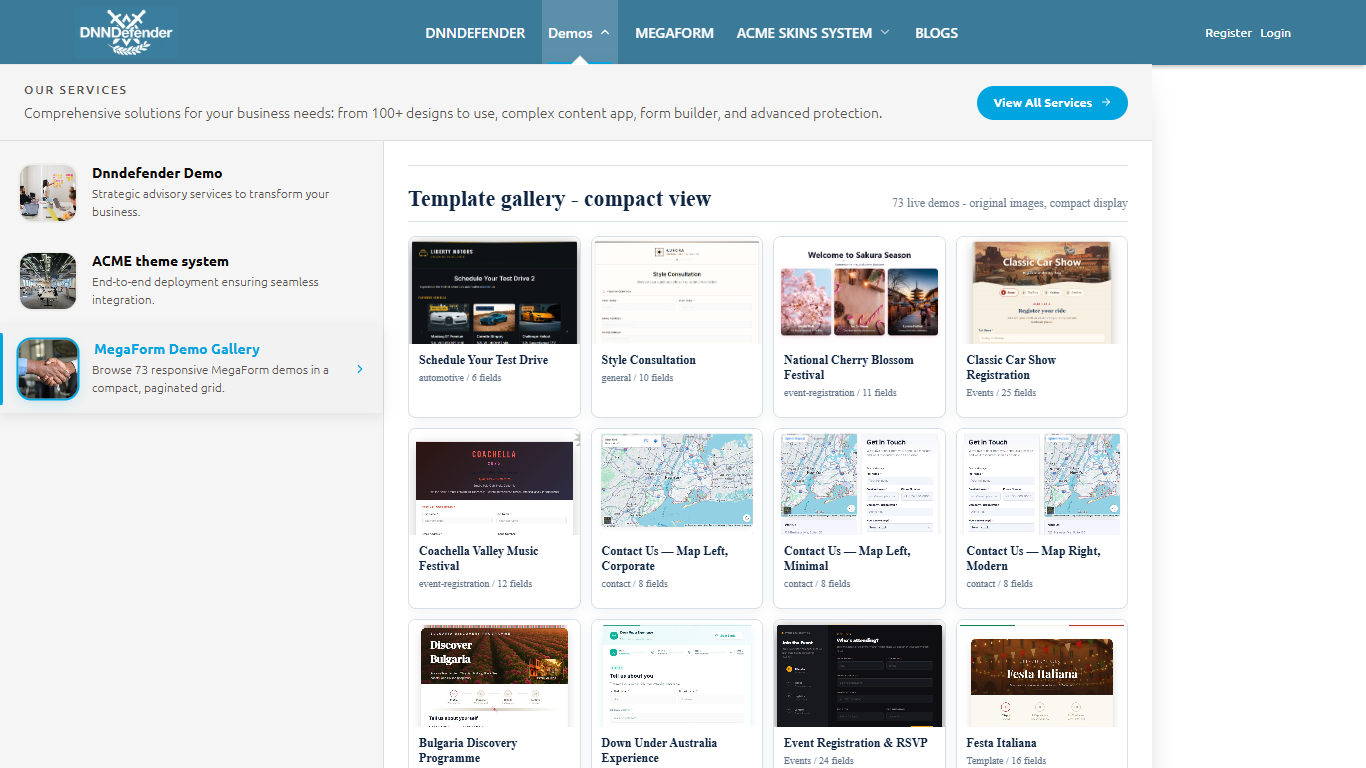This screenshot has height=768, width=1366.
Task: Open the Bulgaria Discovery Programme thumbnail
Action: [495, 676]
